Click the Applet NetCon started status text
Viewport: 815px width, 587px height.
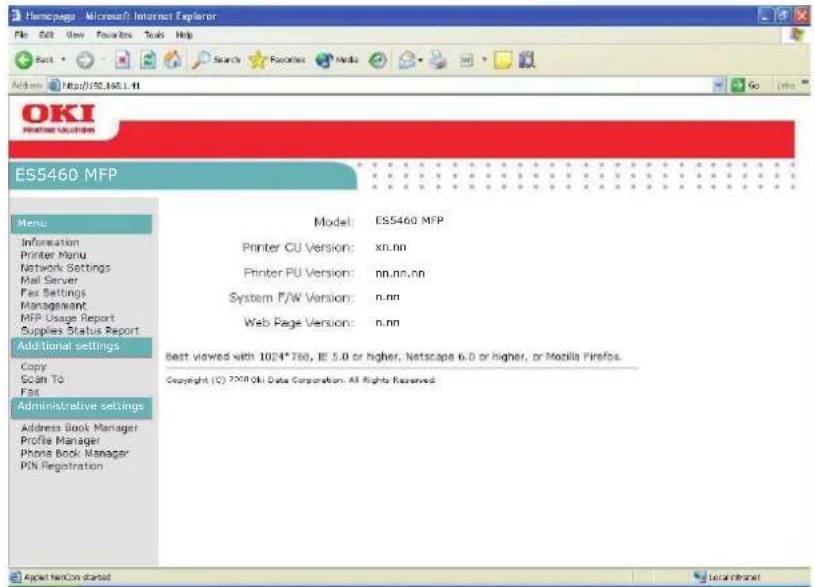(67, 577)
